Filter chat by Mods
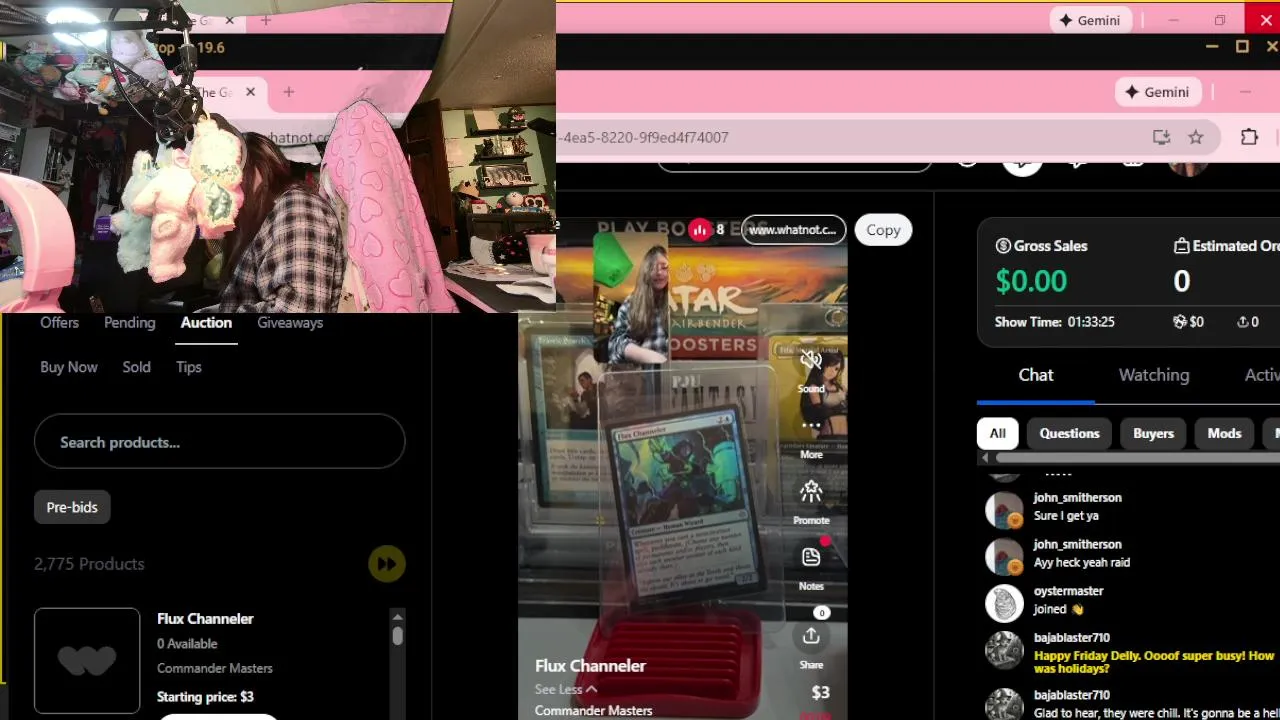1280x720 pixels. (1224, 433)
